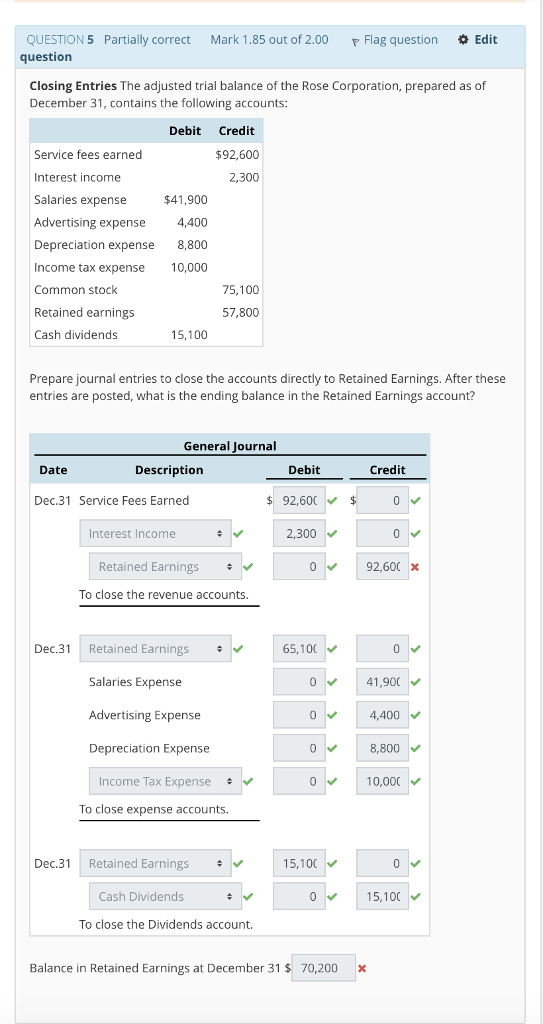Click the red X beside the 70,200 balance

point(362,968)
